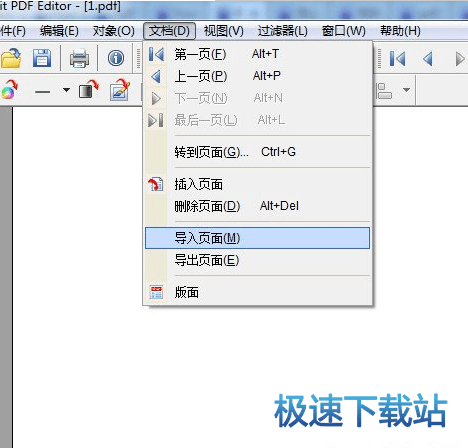Choose 导出页面(E) menu entry
468x448 pixels.
tap(257, 260)
